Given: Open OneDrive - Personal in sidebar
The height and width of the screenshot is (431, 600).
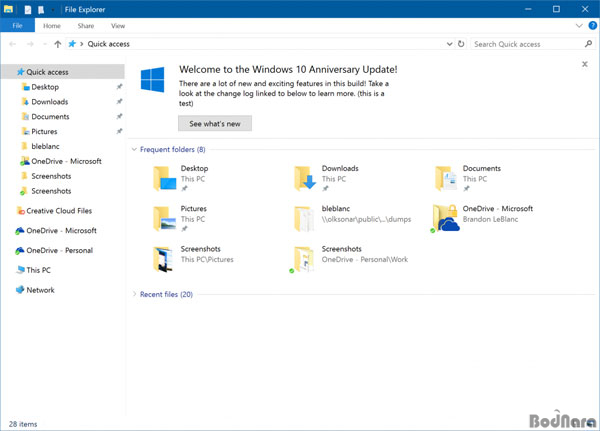Looking at the screenshot, I should [x=59, y=250].
